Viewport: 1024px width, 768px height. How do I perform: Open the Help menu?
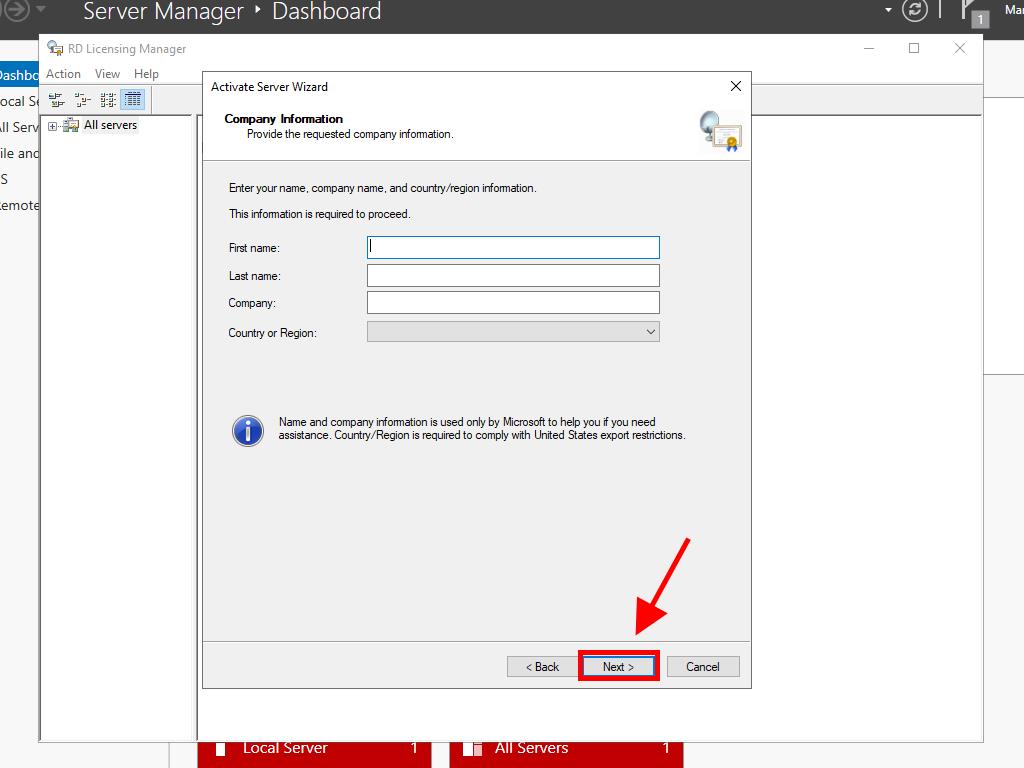coord(146,74)
